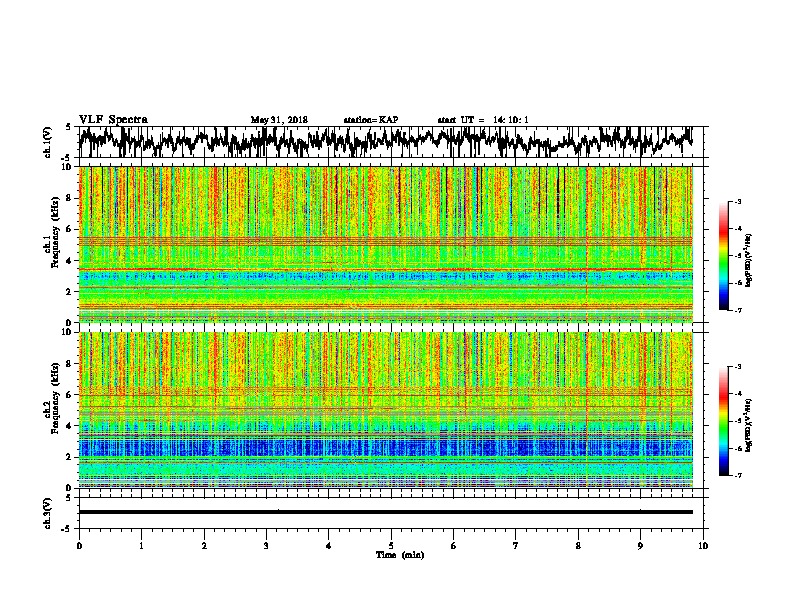Select the date text 'May 31, 2018'

coord(279,120)
